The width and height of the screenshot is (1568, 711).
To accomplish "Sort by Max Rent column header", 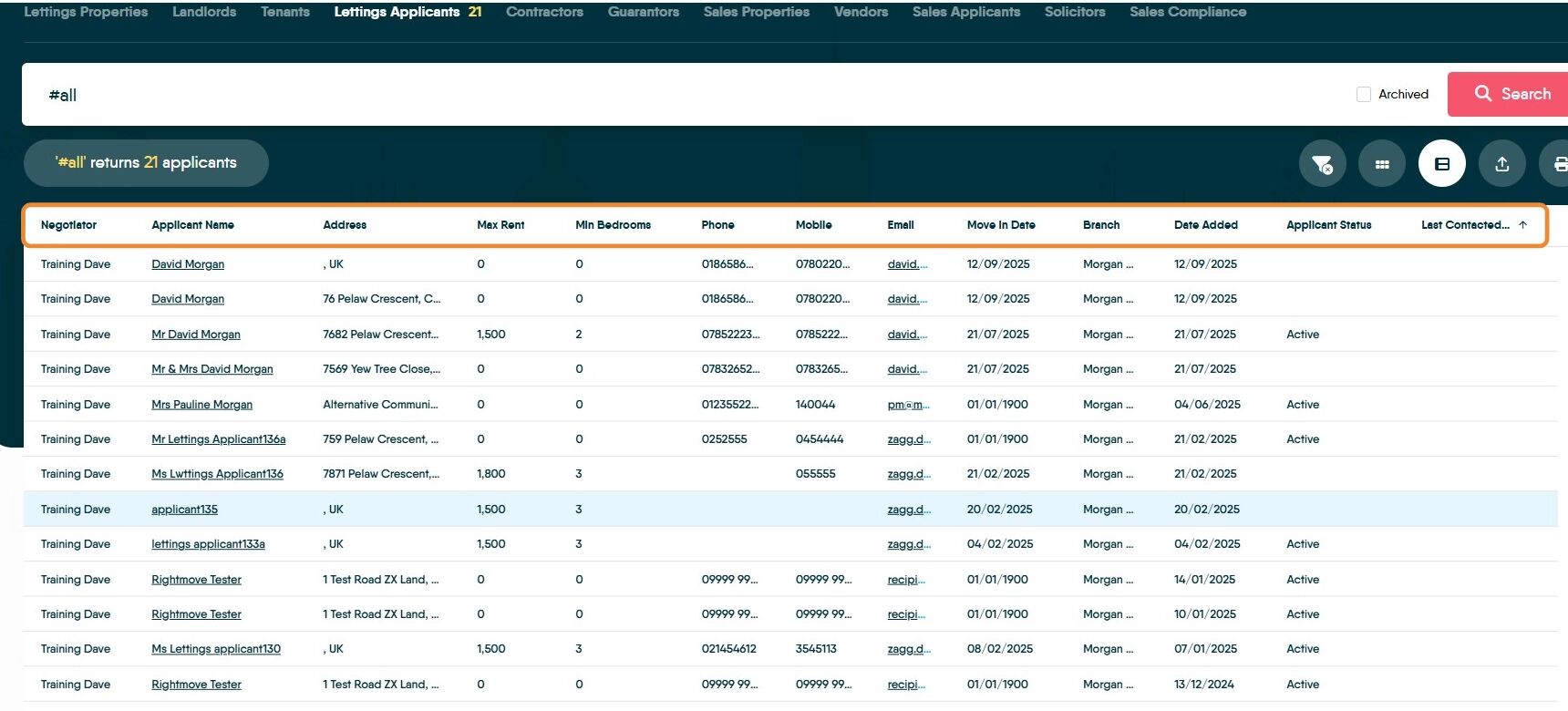I will [x=500, y=225].
